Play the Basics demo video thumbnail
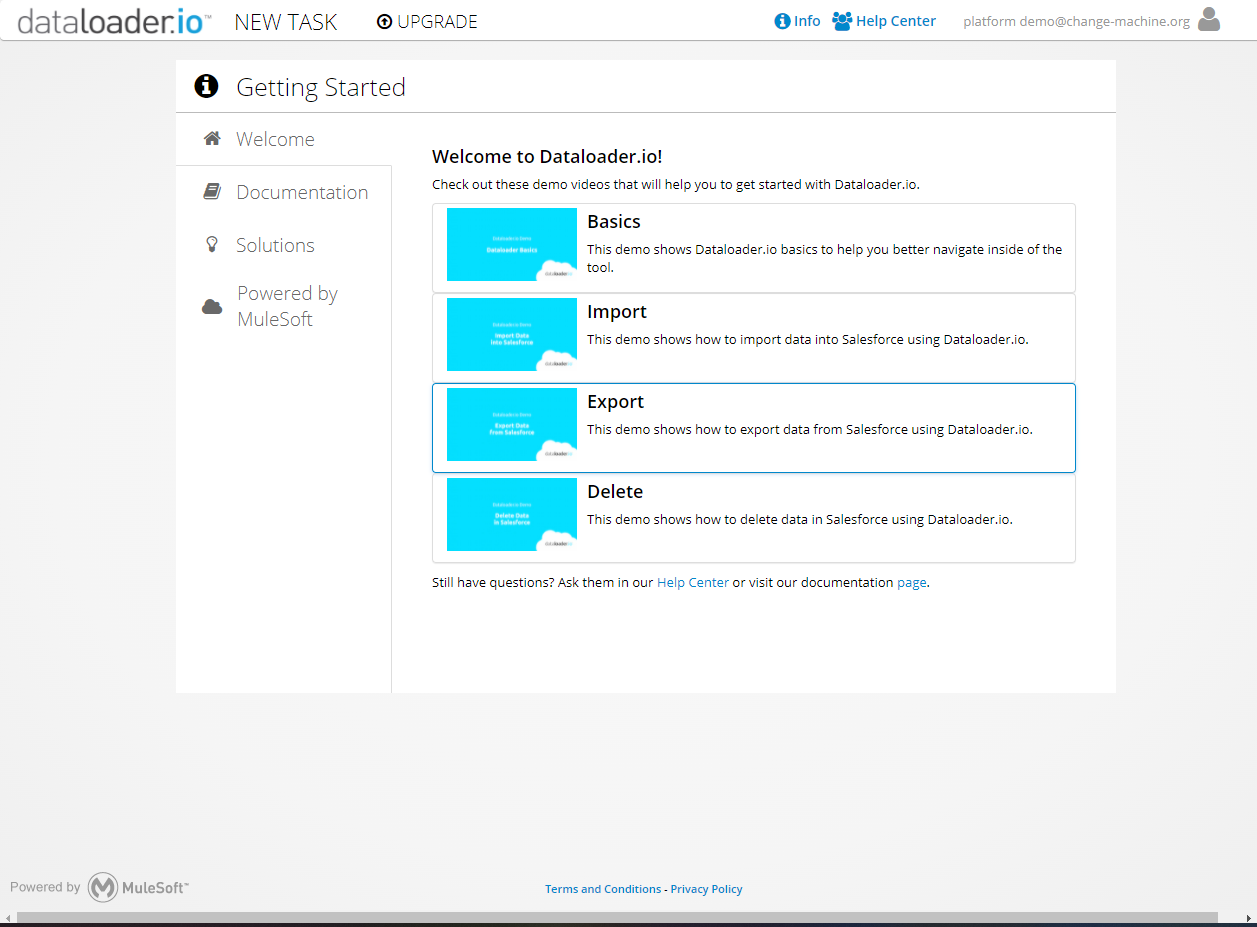Screen dimensions: 1257x927 pyautogui.click(x=512, y=244)
